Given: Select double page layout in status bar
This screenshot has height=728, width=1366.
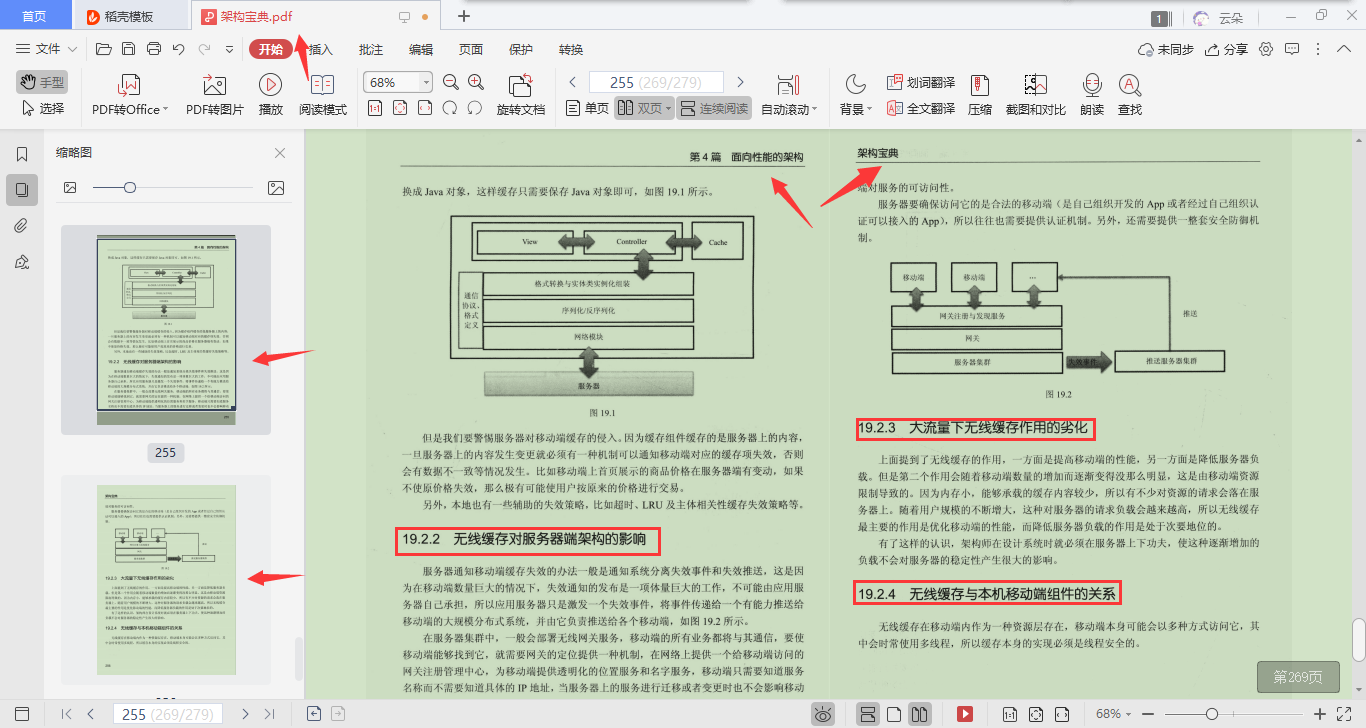Looking at the screenshot, I should point(919,714).
